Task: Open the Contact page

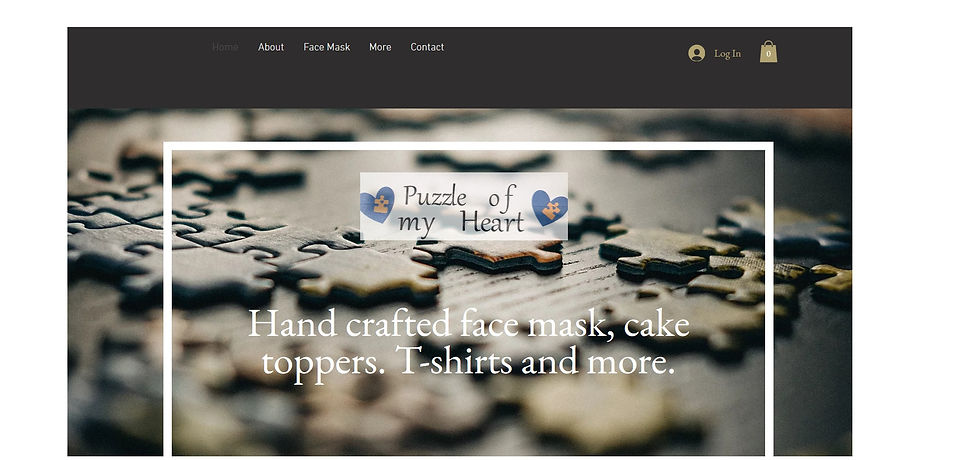Action: (x=428, y=47)
